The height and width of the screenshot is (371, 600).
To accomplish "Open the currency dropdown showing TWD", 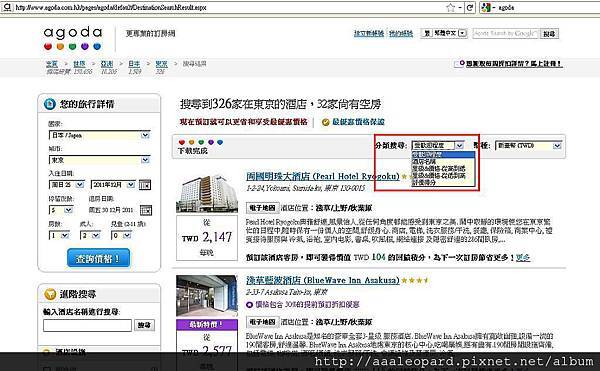I will pos(528,146).
